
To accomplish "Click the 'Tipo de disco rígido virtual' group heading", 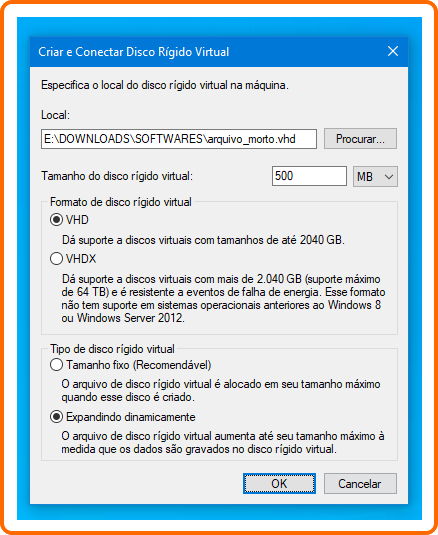I will point(112,349).
